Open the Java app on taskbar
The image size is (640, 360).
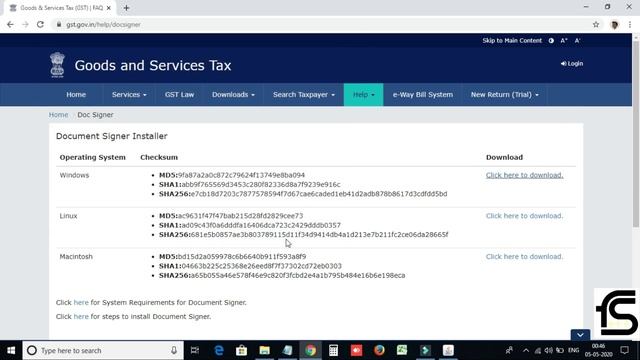coord(448,350)
